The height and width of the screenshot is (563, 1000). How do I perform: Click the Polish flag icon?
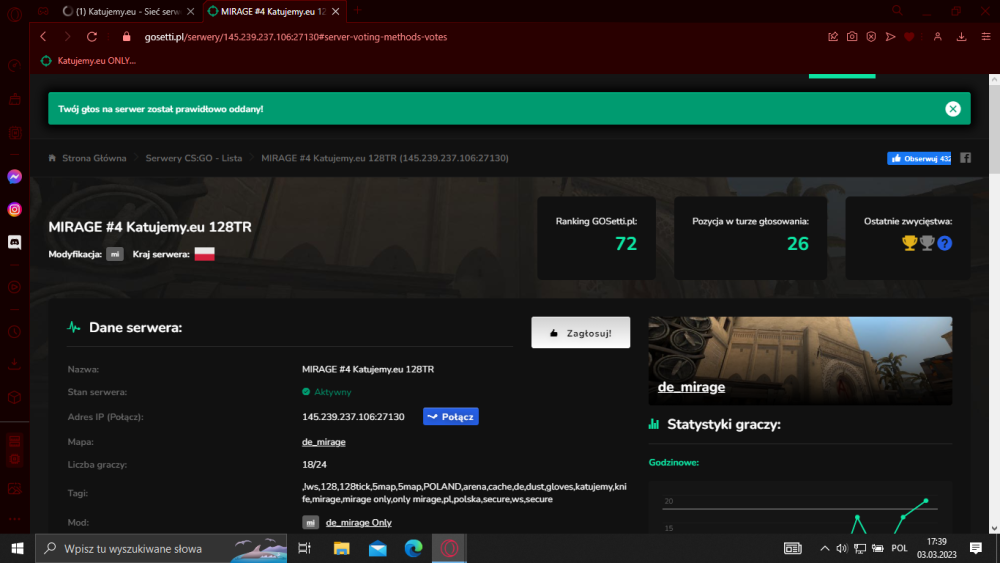205,254
